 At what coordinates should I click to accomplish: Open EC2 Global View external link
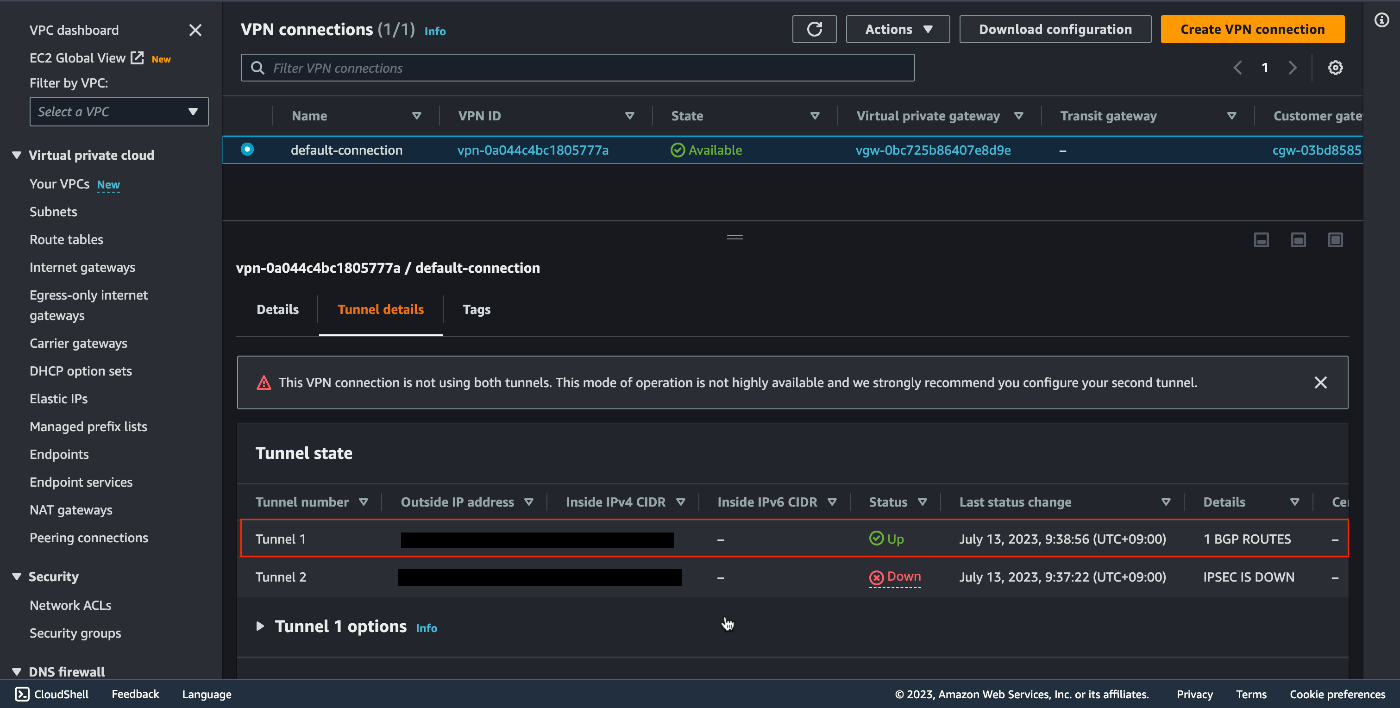(x=88, y=58)
